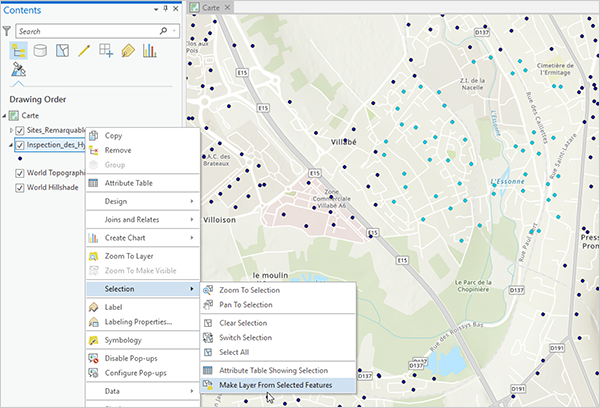Switch to List By Charts view

click(x=150, y=51)
